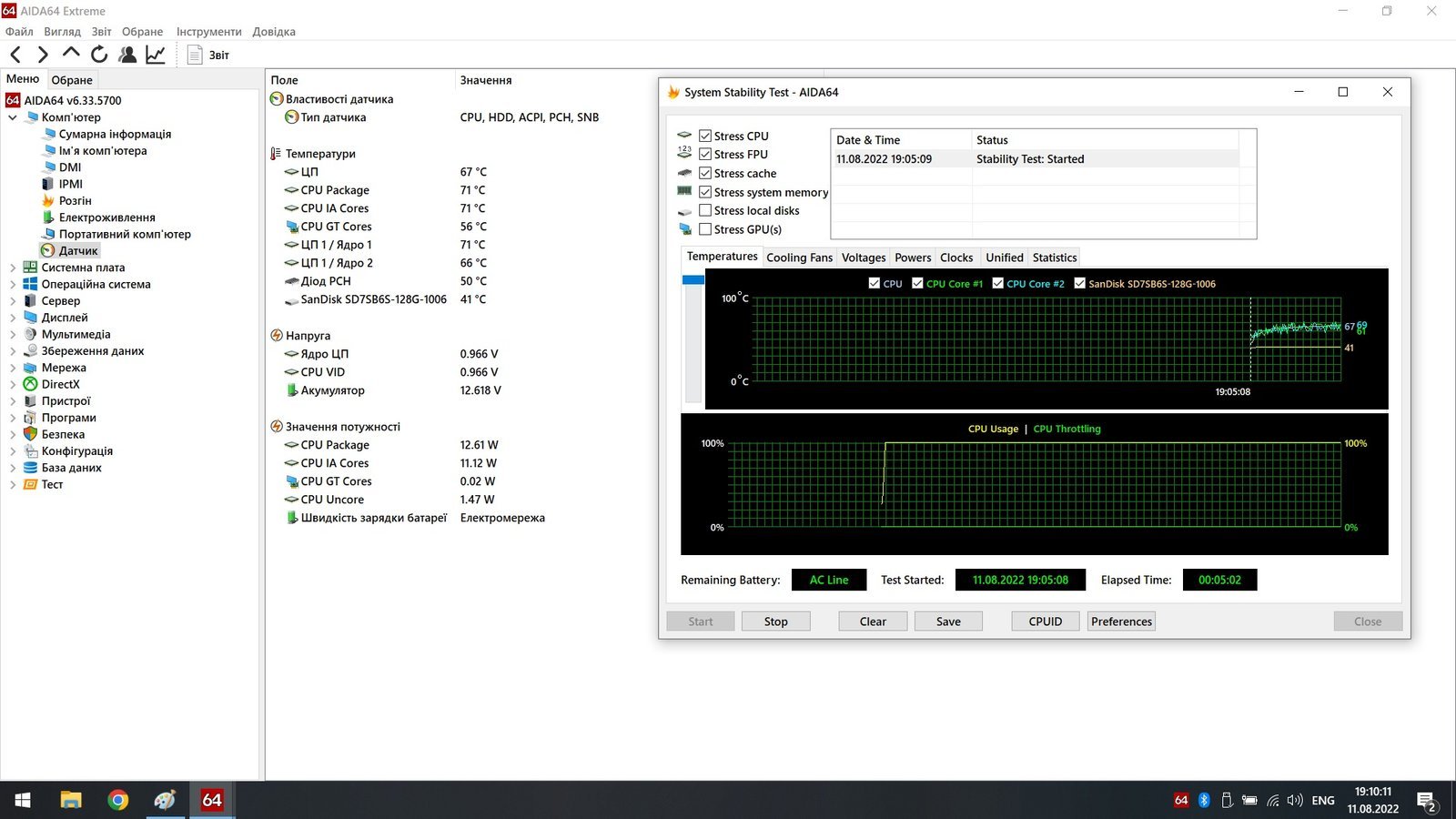Click the Clear button
Screen dimensions: 1456x819
pyautogui.click(x=873, y=622)
